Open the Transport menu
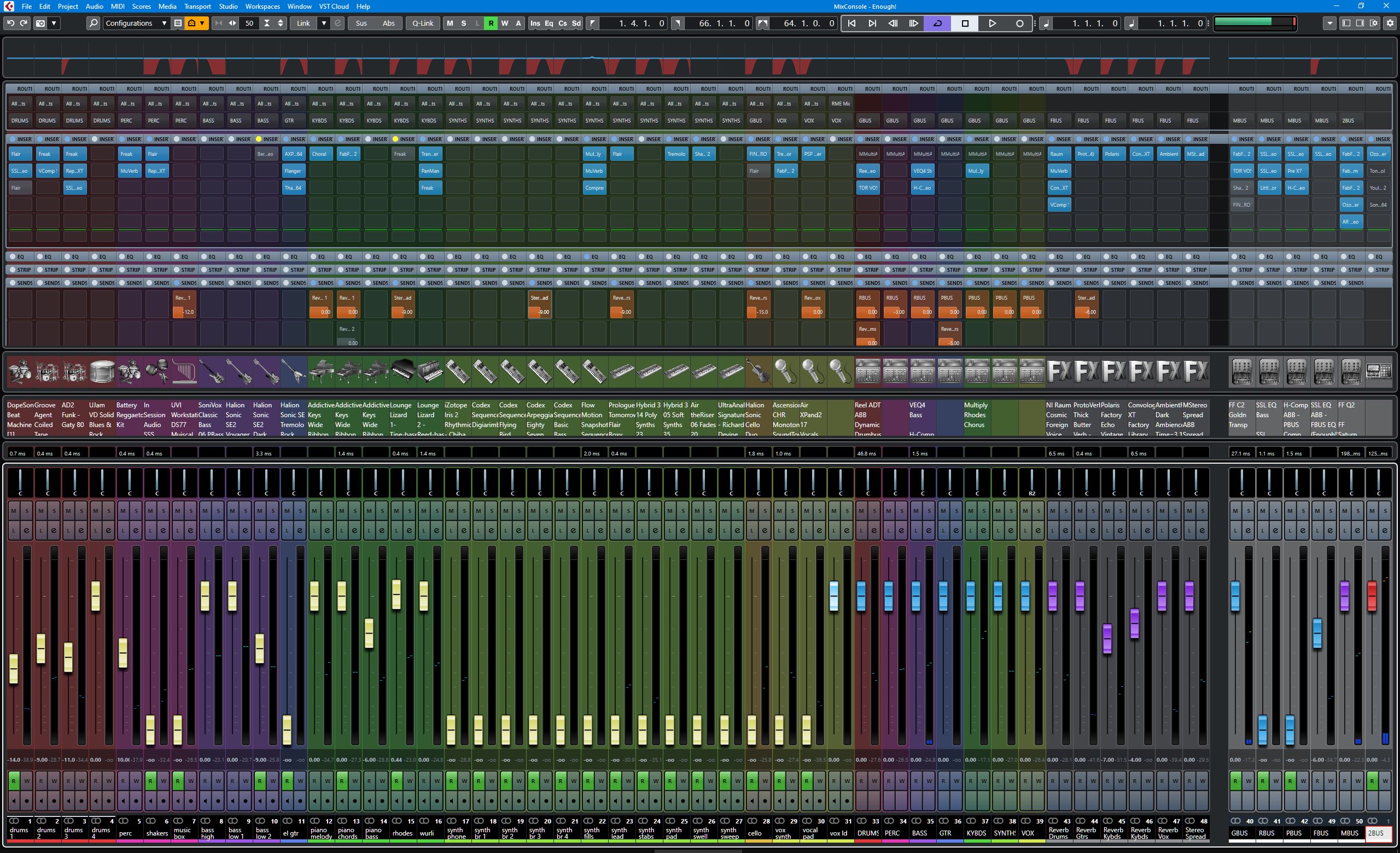 pyautogui.click(x=197, y=6)
